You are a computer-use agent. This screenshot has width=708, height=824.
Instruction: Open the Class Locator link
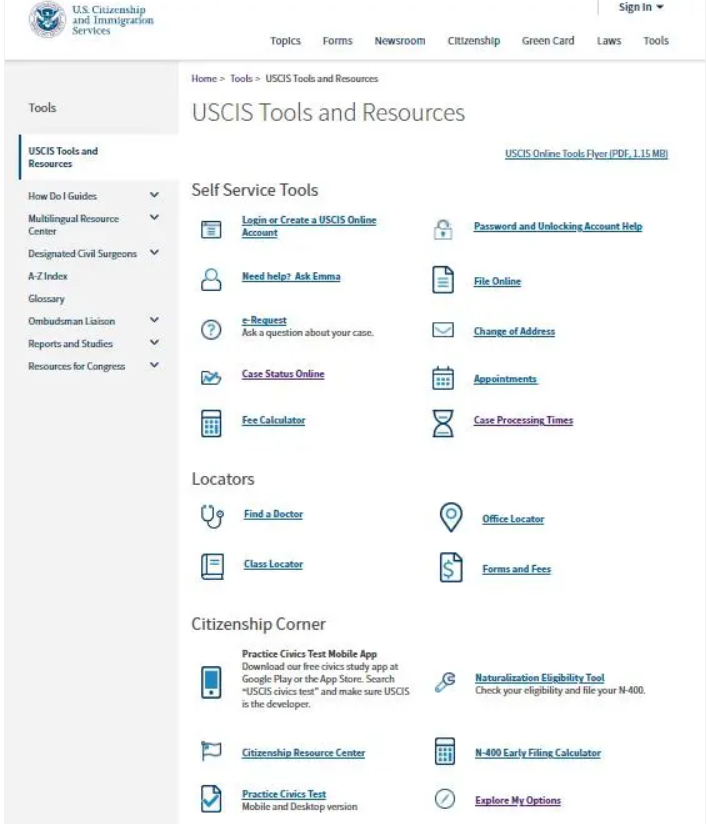click(273, 564)
